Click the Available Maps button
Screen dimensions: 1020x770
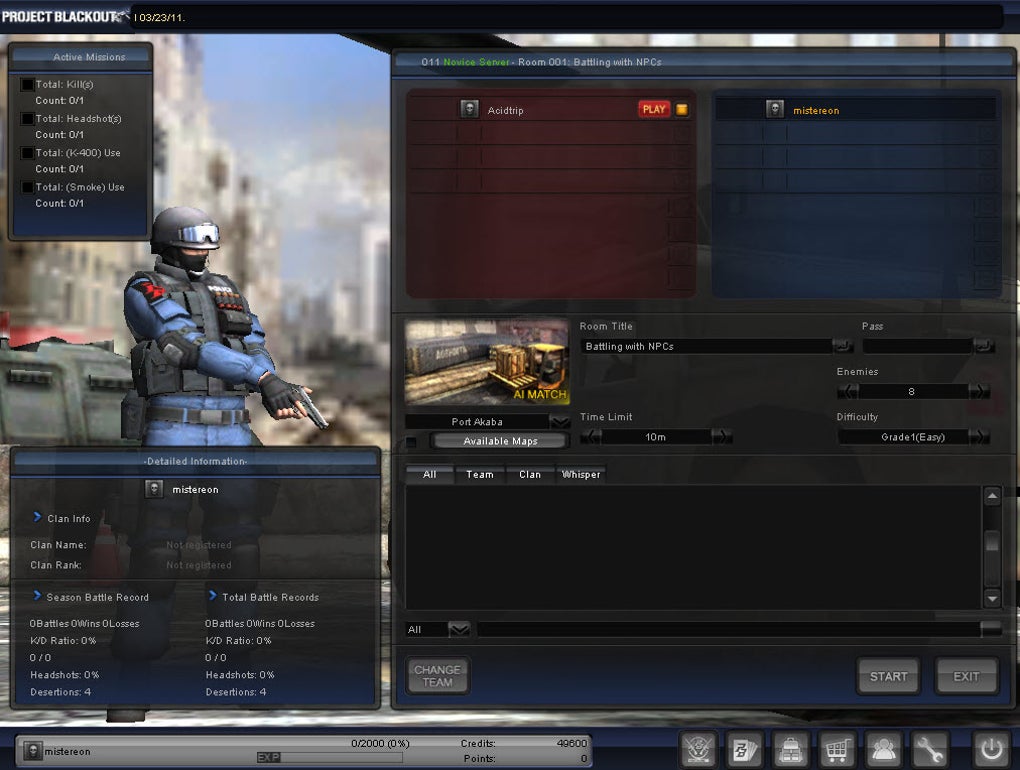pos(500,441)
